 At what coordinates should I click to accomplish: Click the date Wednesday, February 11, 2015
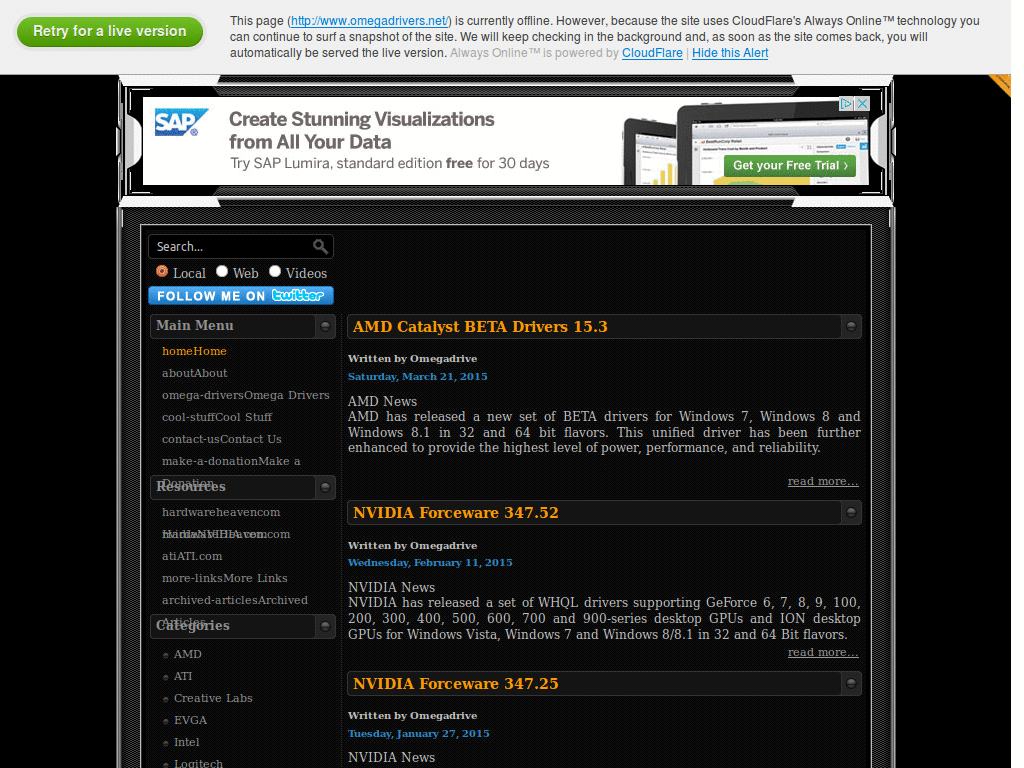[x=430, y=562]
